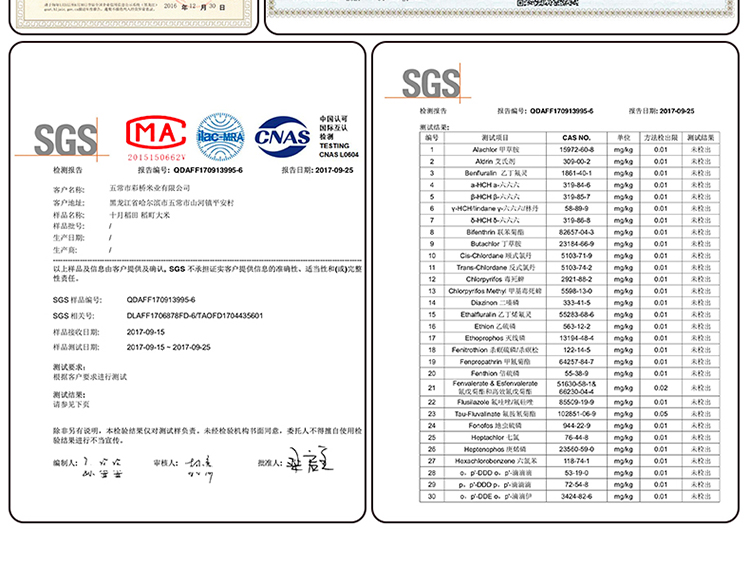Select SGS reference DLAFF1706878FD-6/TAOFD1704435601

click(195, 315)
